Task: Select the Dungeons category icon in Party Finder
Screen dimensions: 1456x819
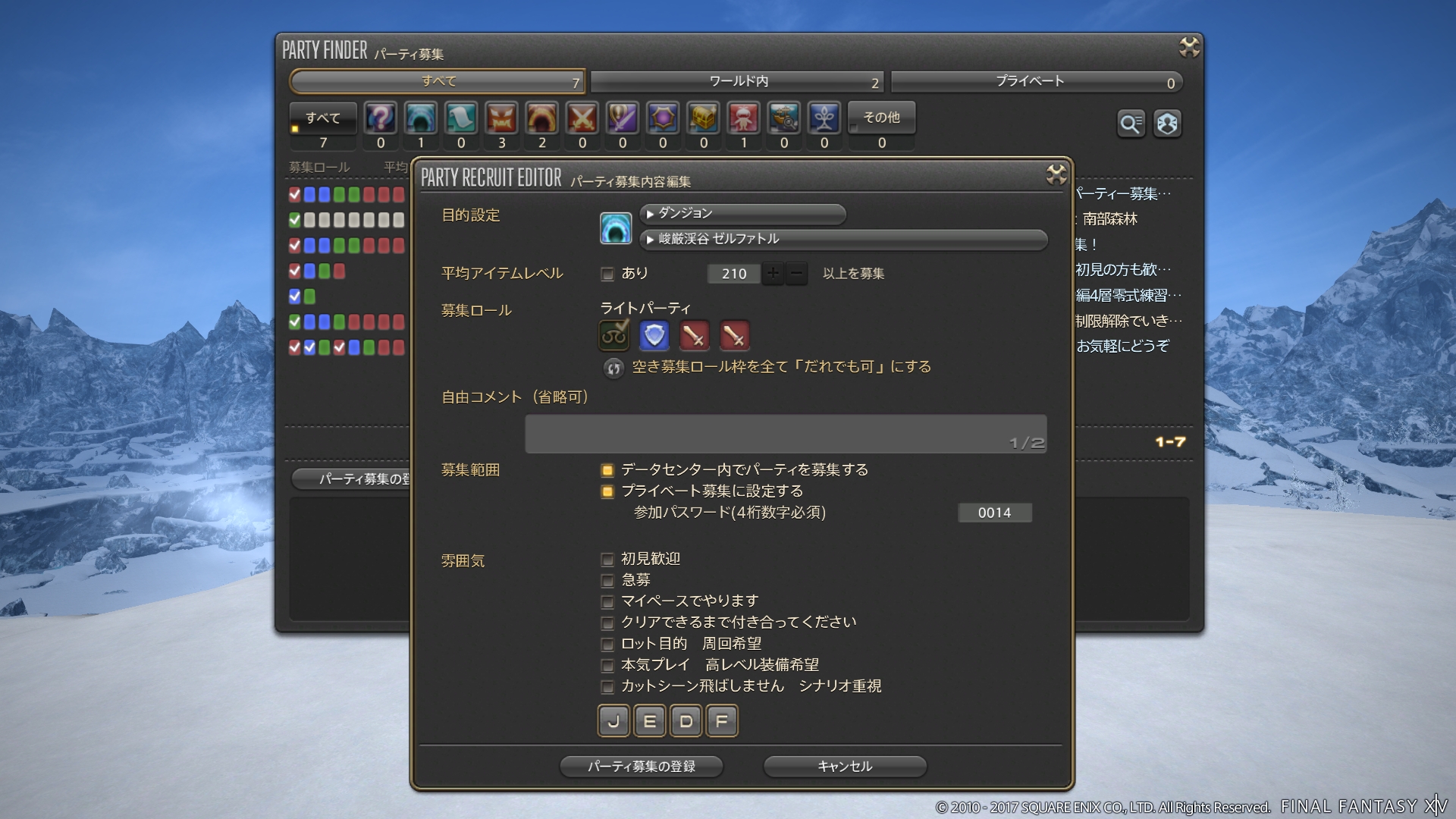Action: [x=420, y=118]
